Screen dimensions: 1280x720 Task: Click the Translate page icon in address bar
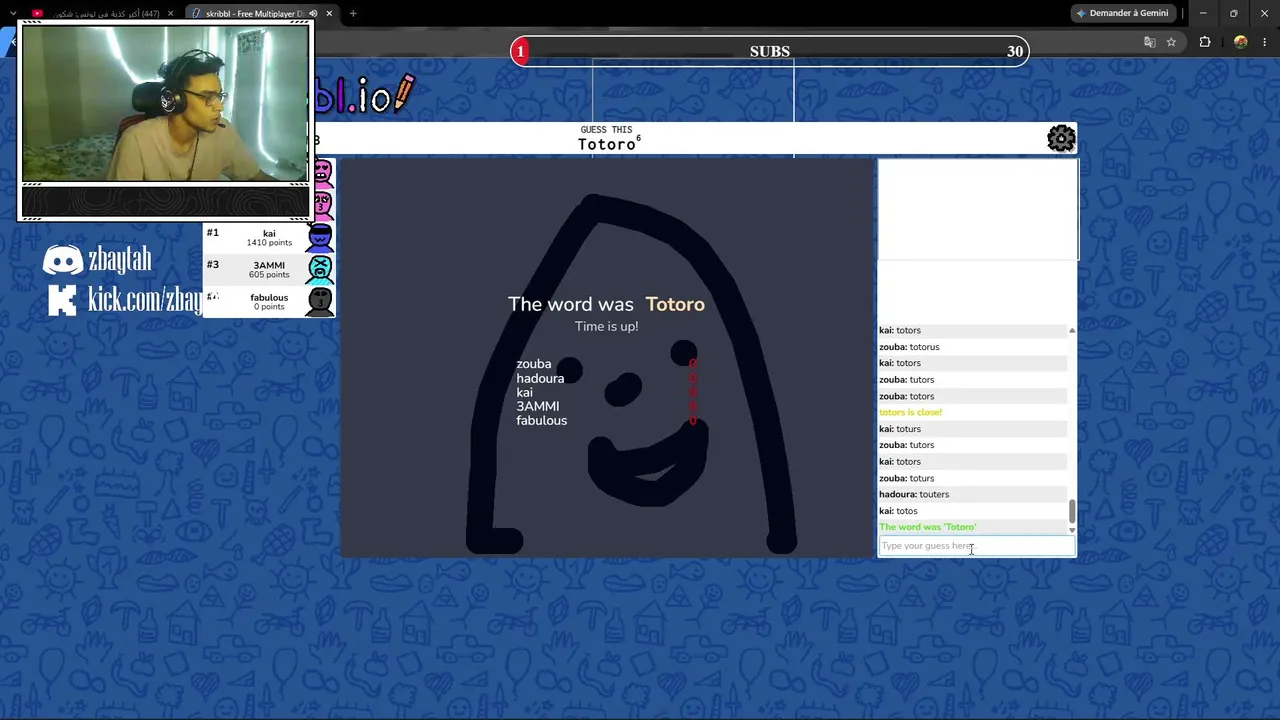tap(1149, 42)
